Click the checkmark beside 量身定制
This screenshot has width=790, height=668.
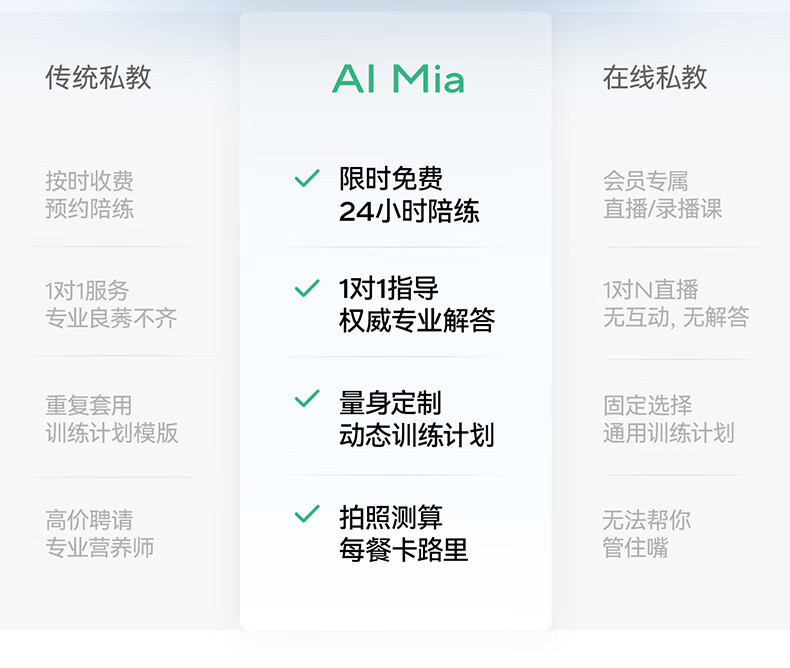[306, 400]
